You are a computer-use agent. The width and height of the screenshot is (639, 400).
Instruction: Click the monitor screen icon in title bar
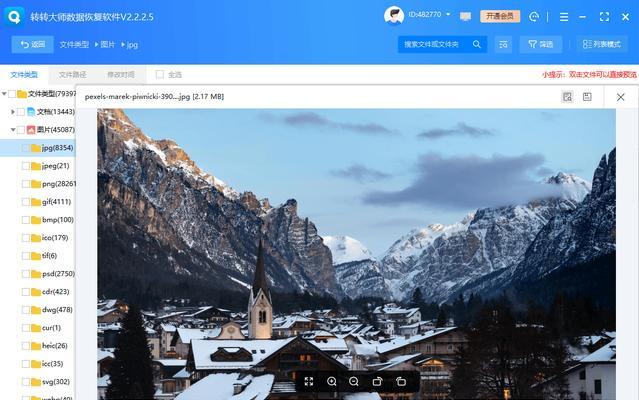click(465, 16)
